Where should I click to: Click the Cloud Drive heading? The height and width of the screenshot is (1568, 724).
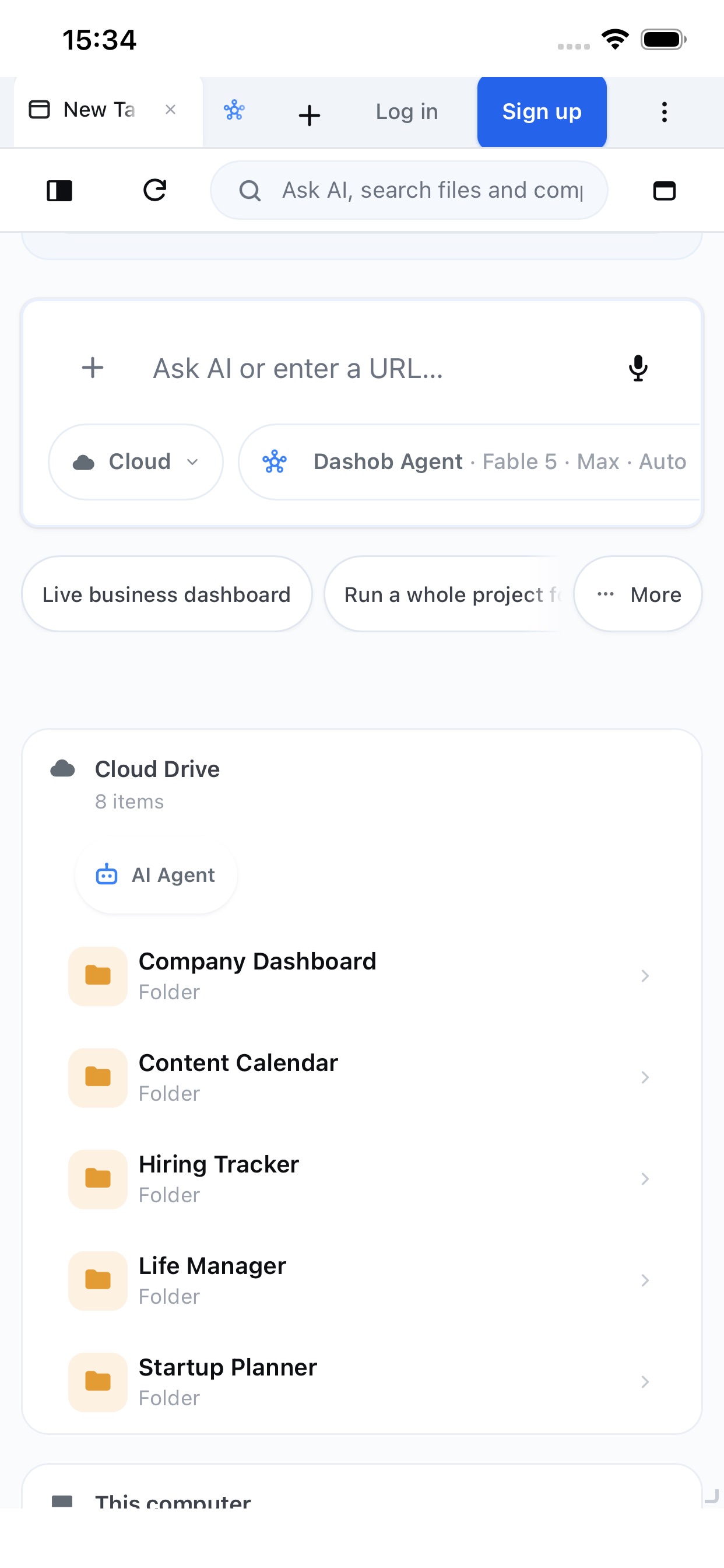157,769
